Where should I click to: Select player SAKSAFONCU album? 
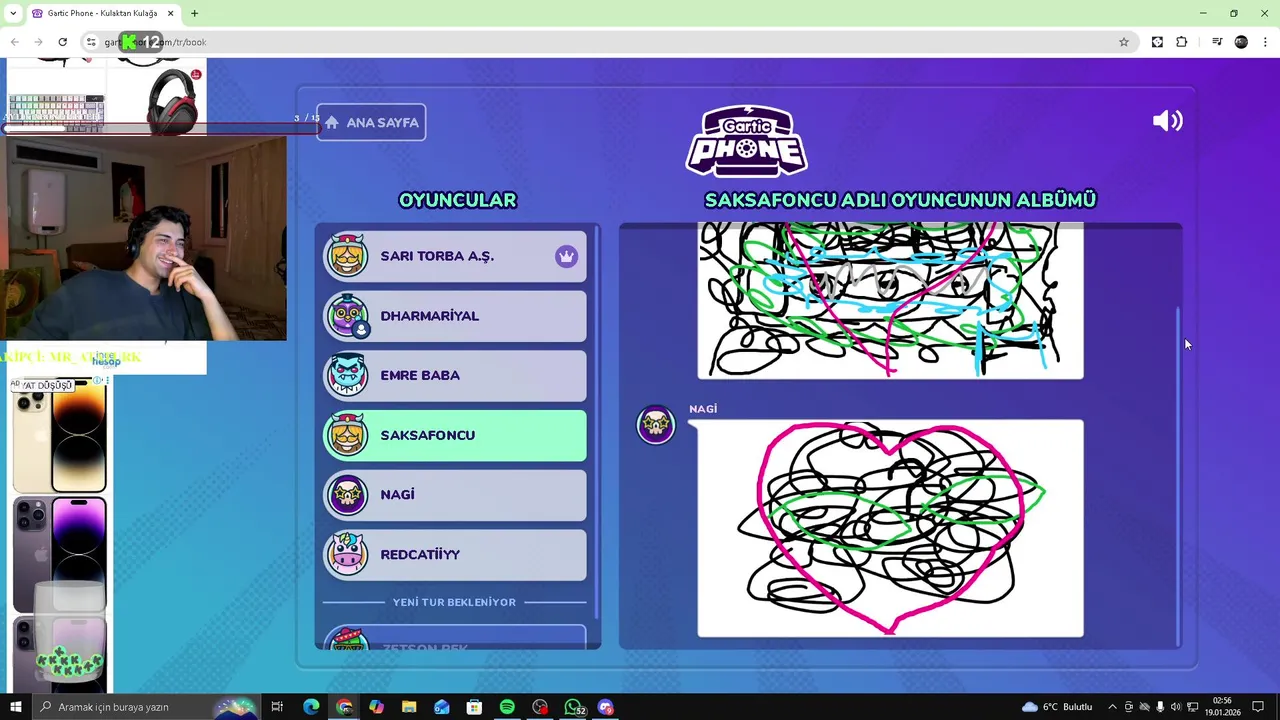tap(455, 435)
